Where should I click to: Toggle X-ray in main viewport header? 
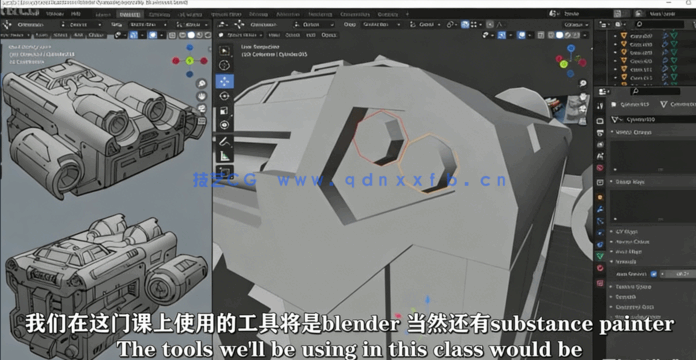pyautogui.click(x=541, y=35)
